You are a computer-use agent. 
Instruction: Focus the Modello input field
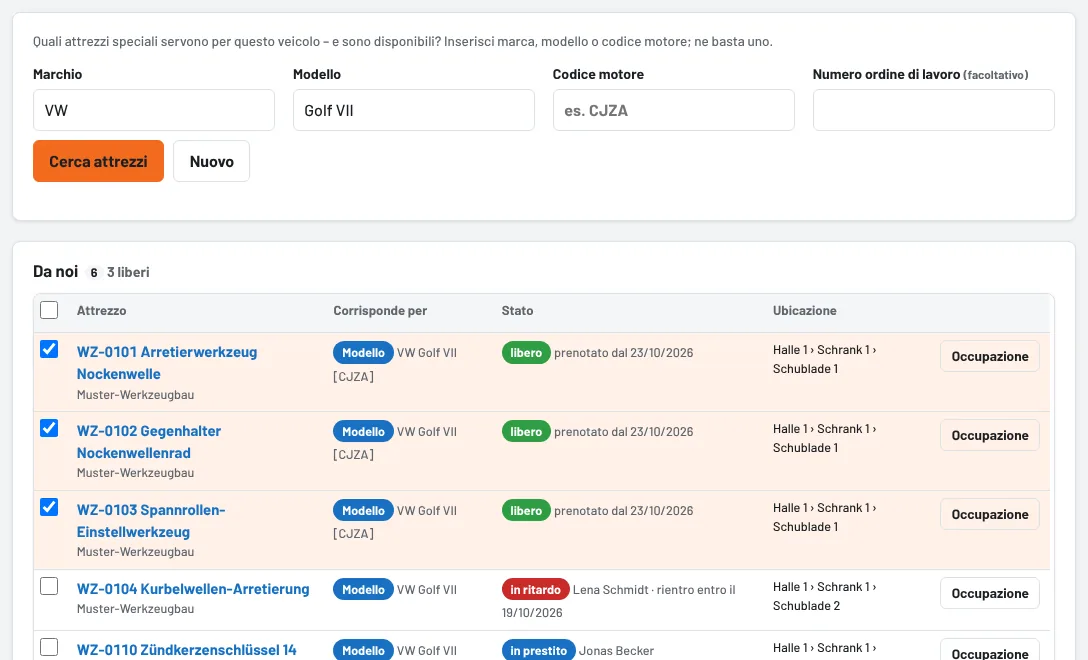click(414, 110)
